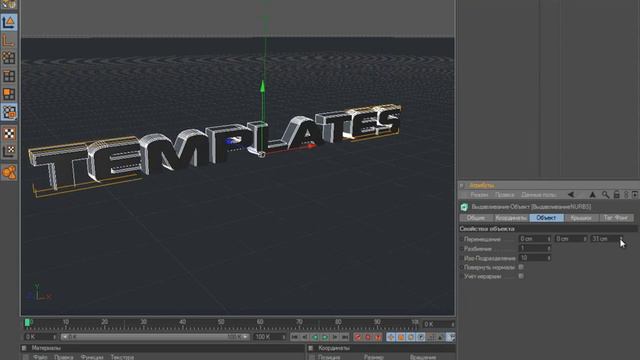Step to previous frame
This screenshot has width=640, height=360.
coord(304,337)
